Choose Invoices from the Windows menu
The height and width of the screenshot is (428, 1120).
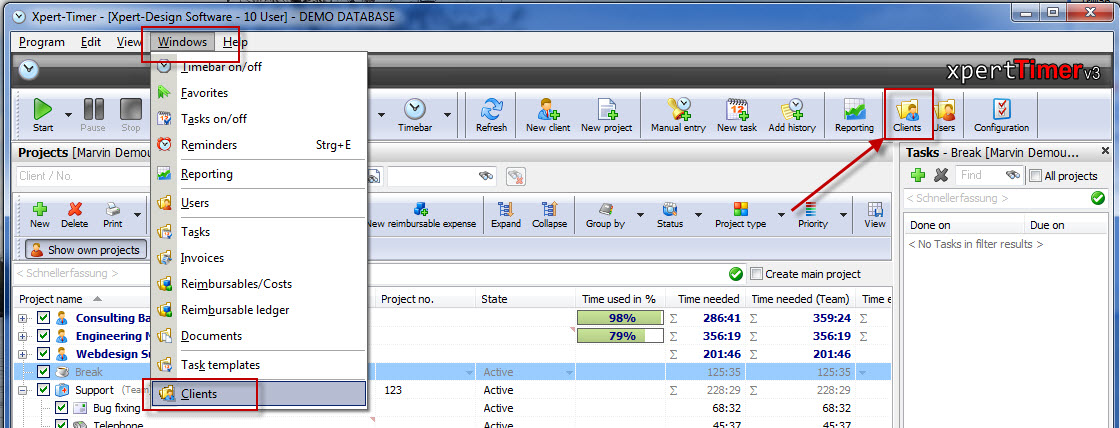259,258
